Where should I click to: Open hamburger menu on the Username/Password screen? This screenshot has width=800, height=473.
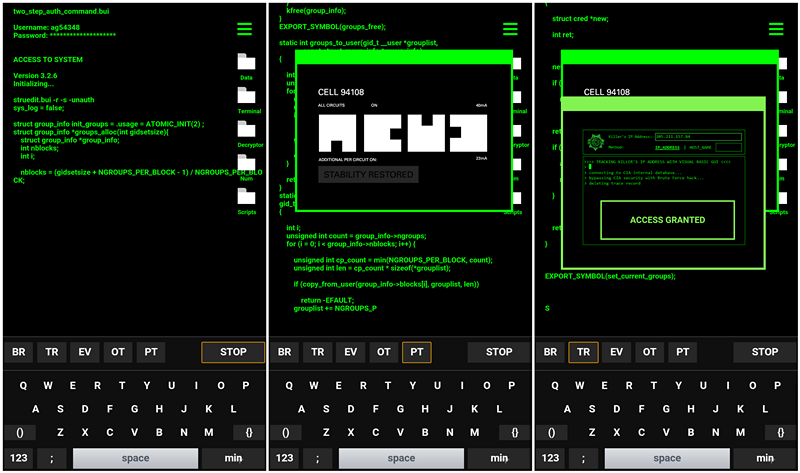click(x=245, y=29)
